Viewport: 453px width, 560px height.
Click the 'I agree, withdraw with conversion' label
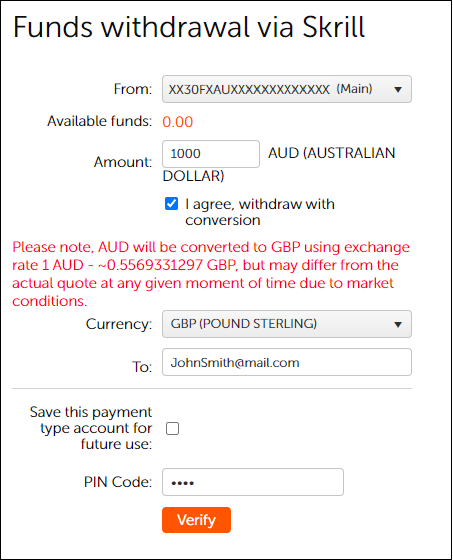pyautogui.click(x=260, y=212)
